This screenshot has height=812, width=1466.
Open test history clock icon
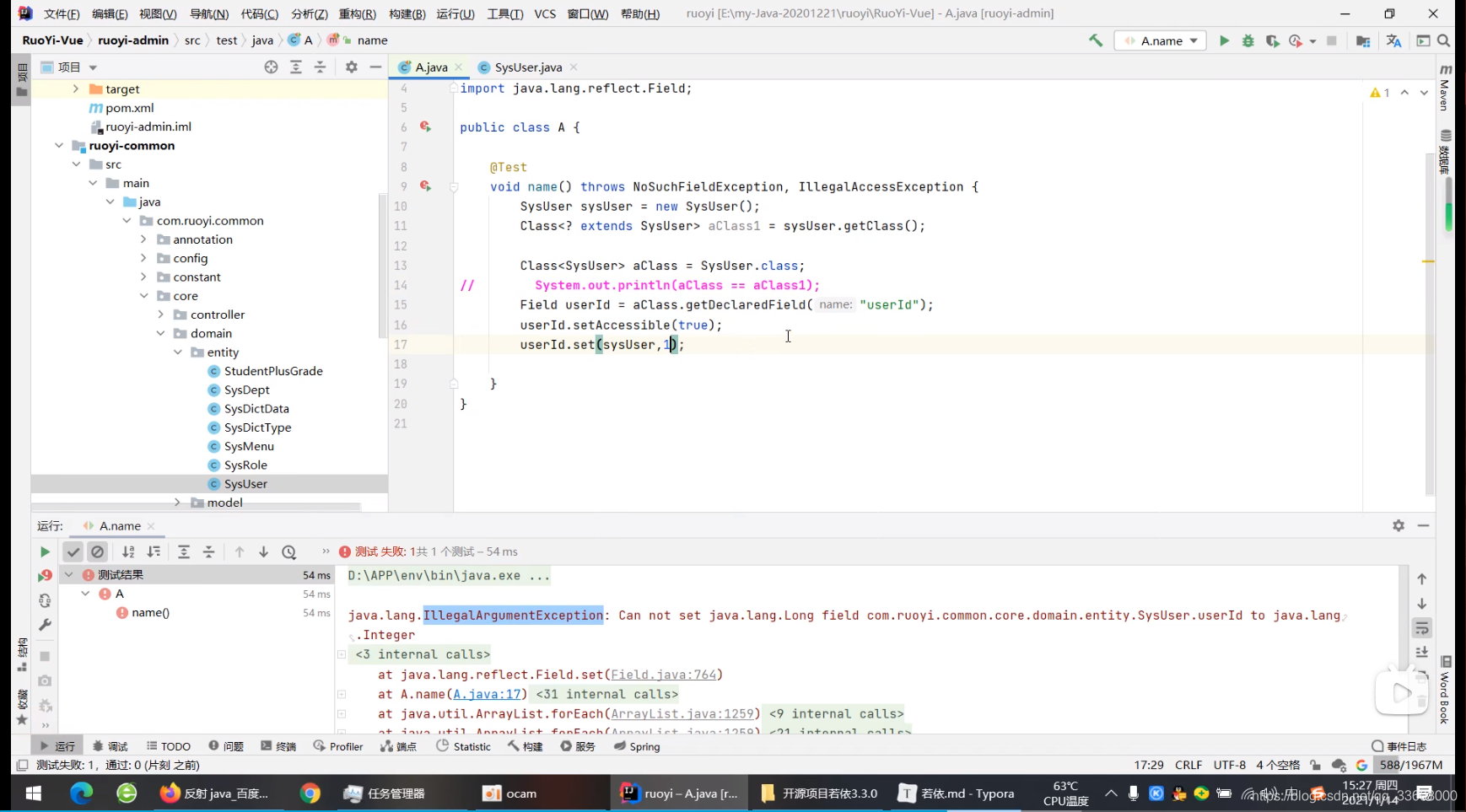coord(289,552)
